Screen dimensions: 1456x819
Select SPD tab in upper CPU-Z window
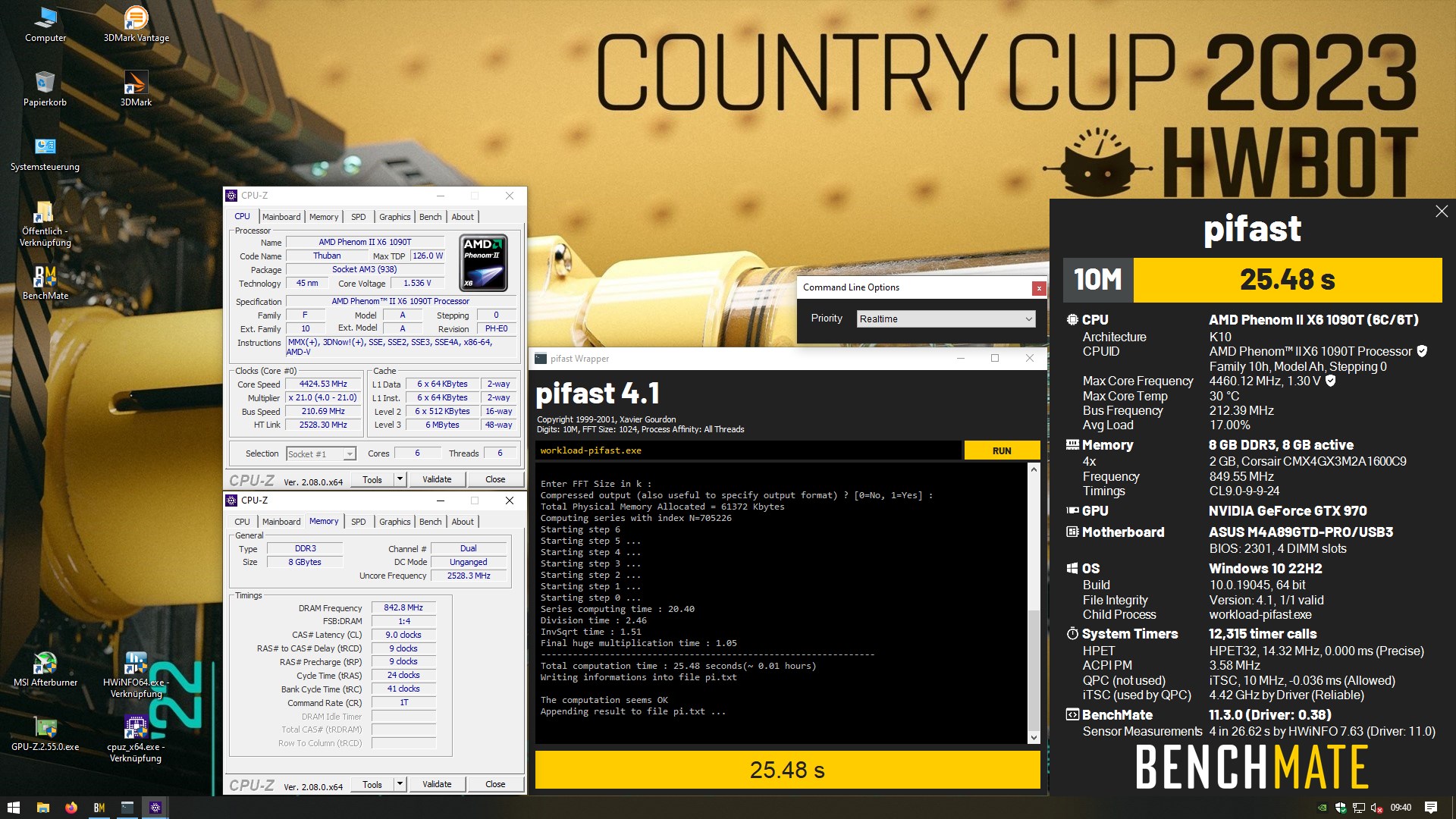click(359, 217)
